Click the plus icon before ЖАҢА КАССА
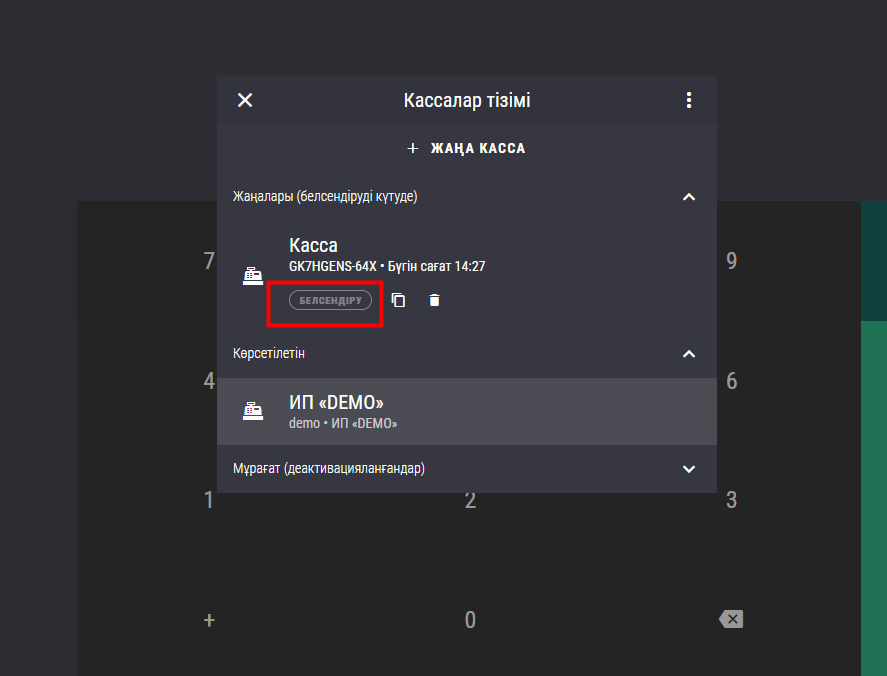The height and width of the screenshot is (676, 887). pyautogui.click(x=413, y=148)
